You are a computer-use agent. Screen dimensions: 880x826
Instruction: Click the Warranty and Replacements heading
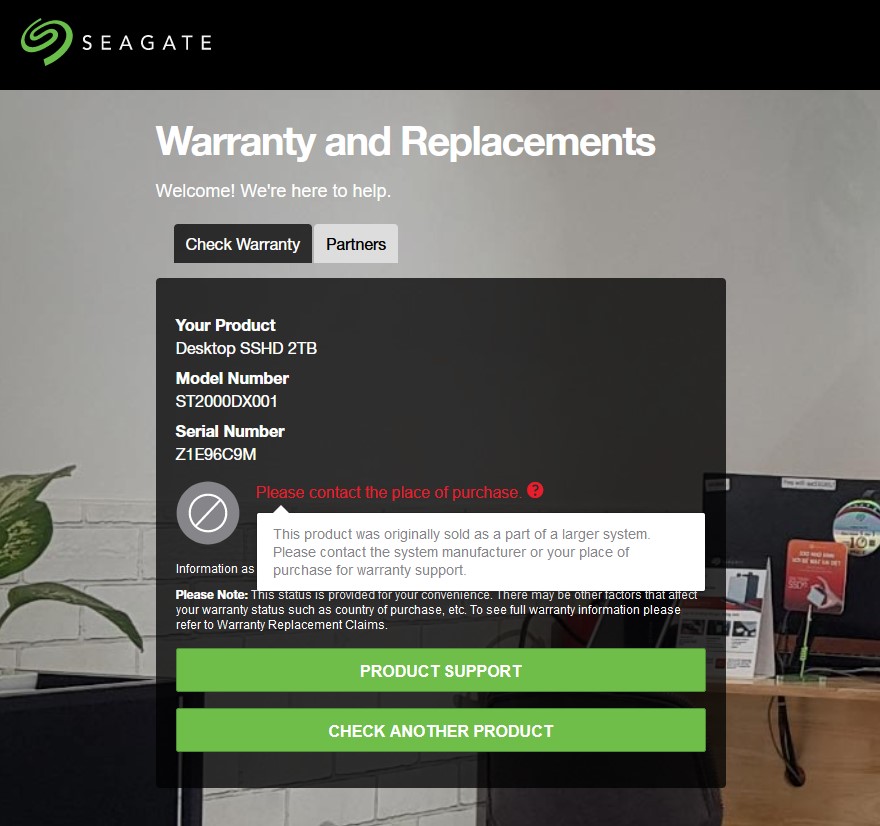[x=405, y=141]
